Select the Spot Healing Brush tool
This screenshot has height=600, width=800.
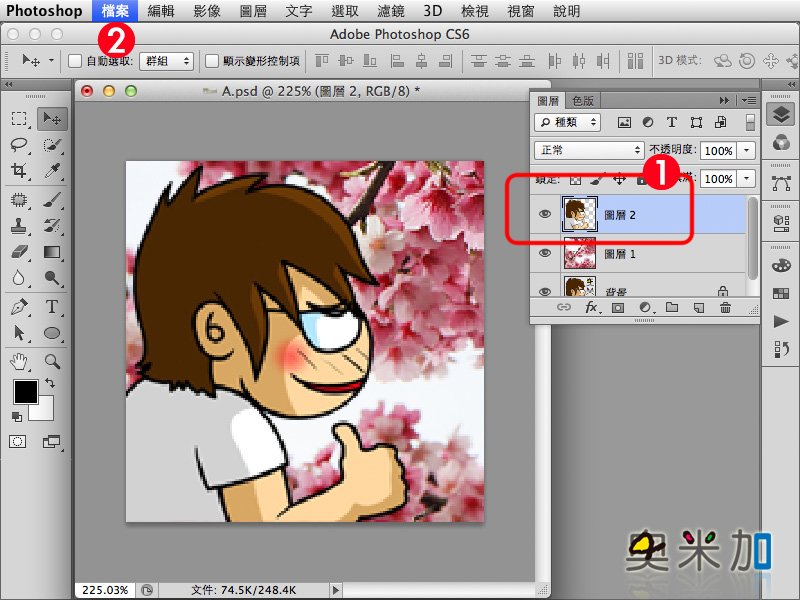(19, 199)
